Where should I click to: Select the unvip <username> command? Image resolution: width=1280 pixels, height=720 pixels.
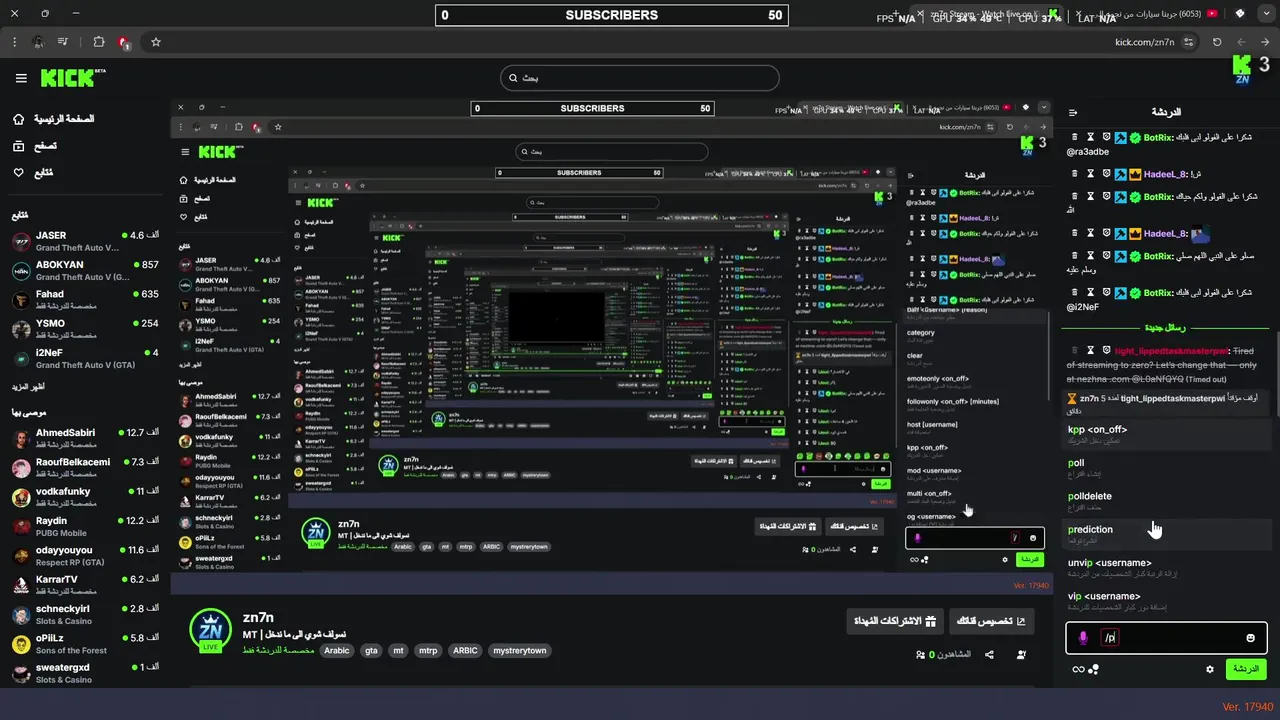tap(1168, 567)
